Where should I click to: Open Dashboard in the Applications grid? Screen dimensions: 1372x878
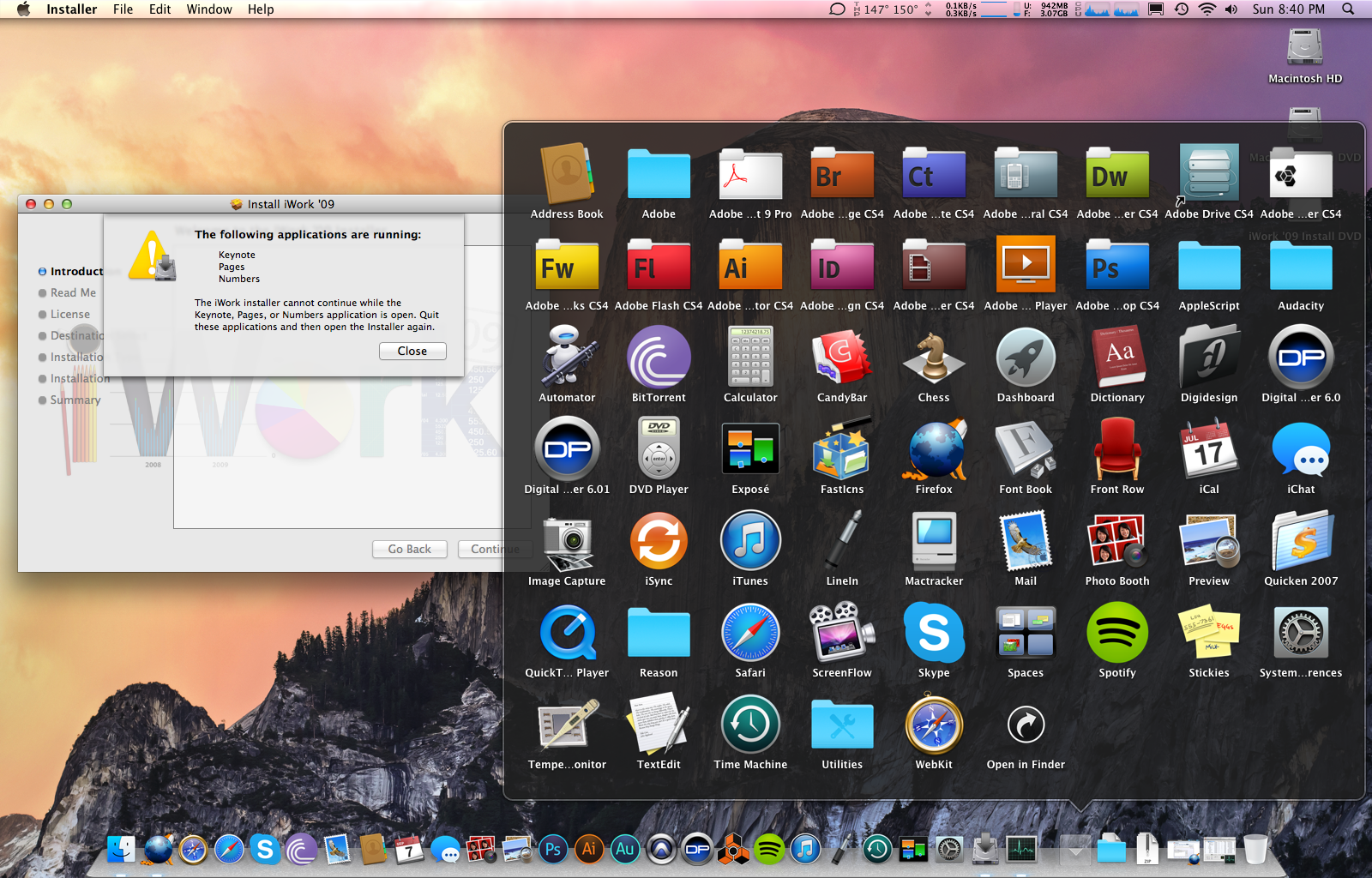1026,358
